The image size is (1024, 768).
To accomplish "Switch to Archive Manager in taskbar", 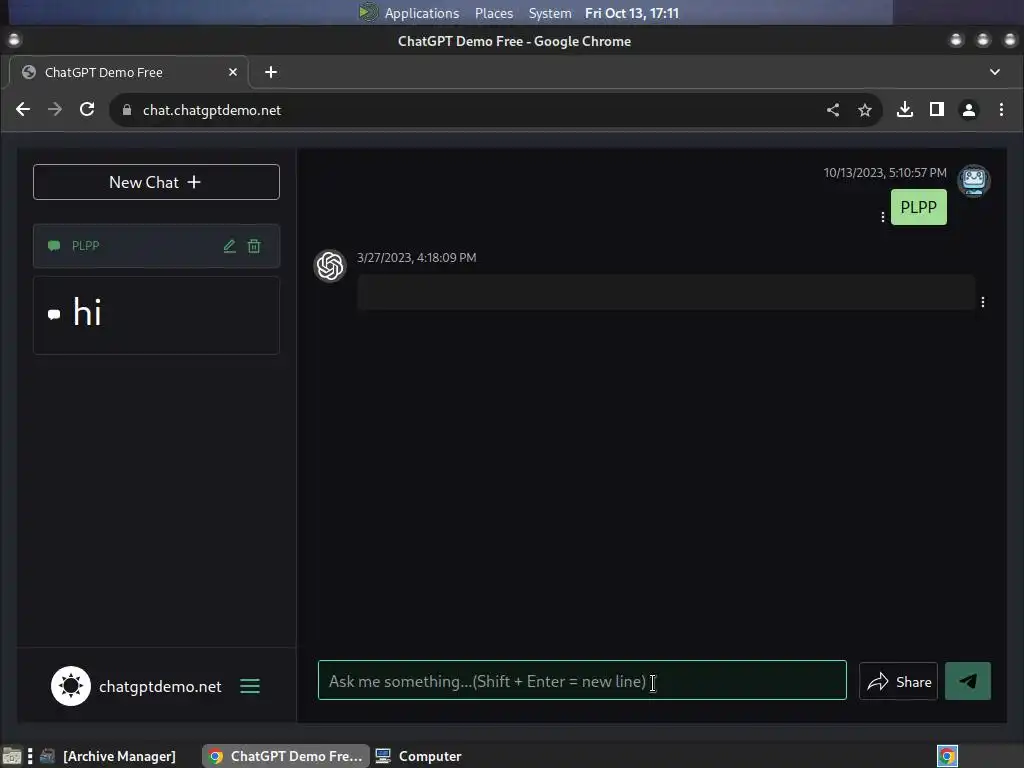I will coord(109,756).
